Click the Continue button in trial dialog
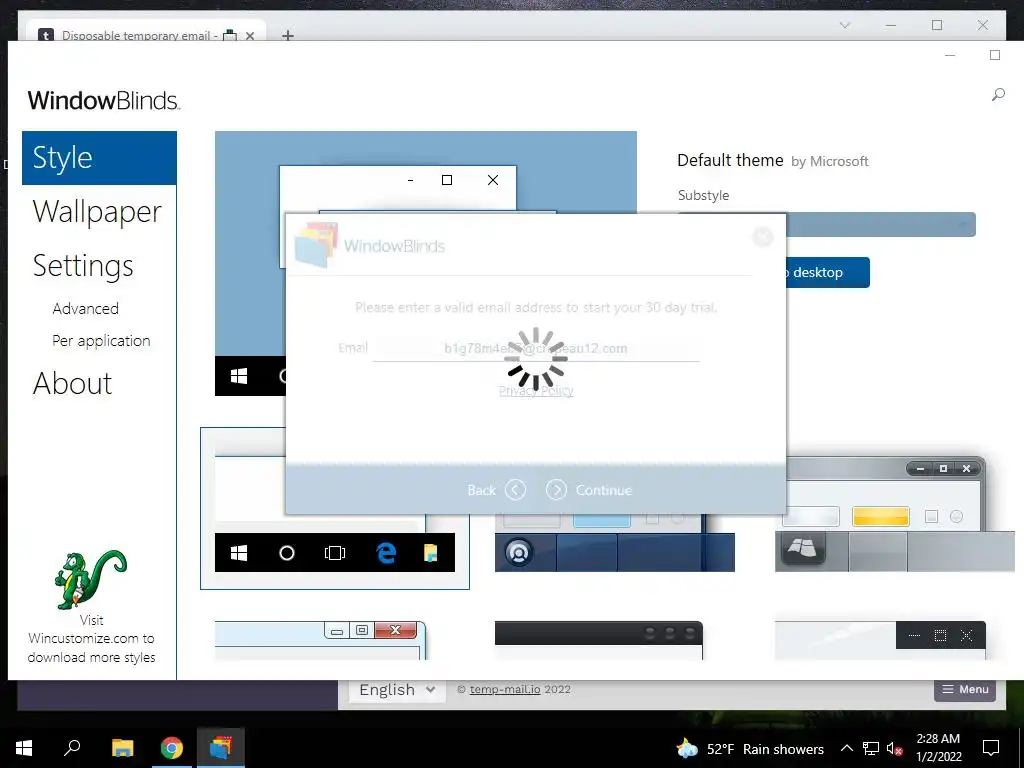 [589, 490]
